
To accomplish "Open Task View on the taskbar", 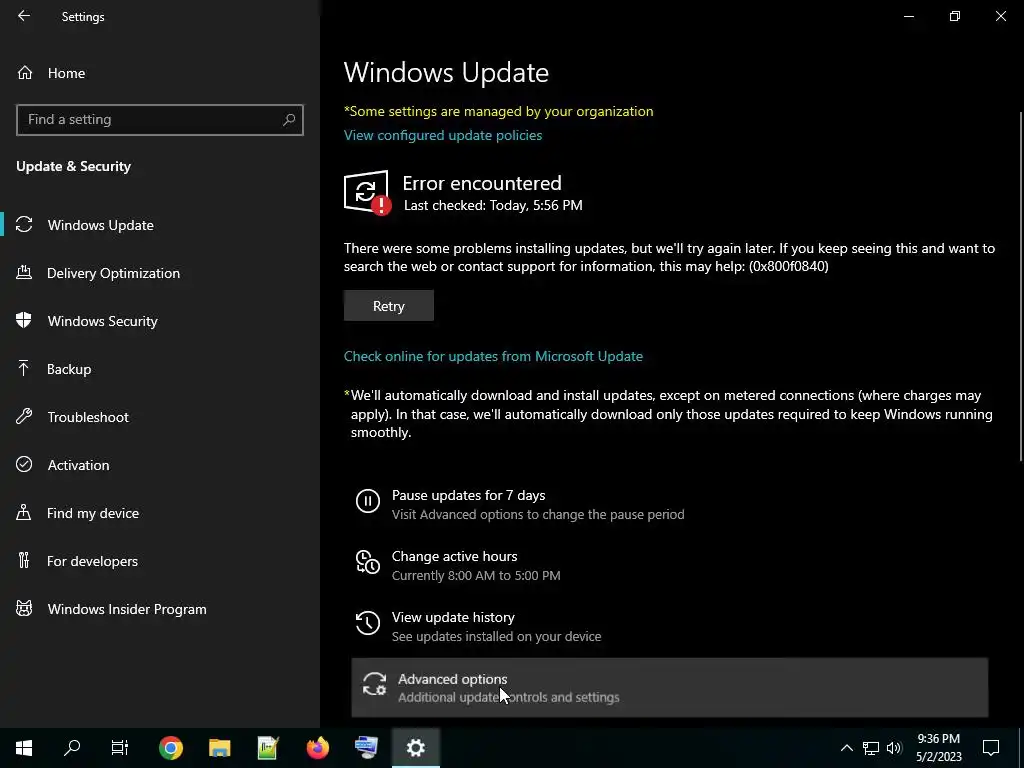I will click(x=120, y=748).
